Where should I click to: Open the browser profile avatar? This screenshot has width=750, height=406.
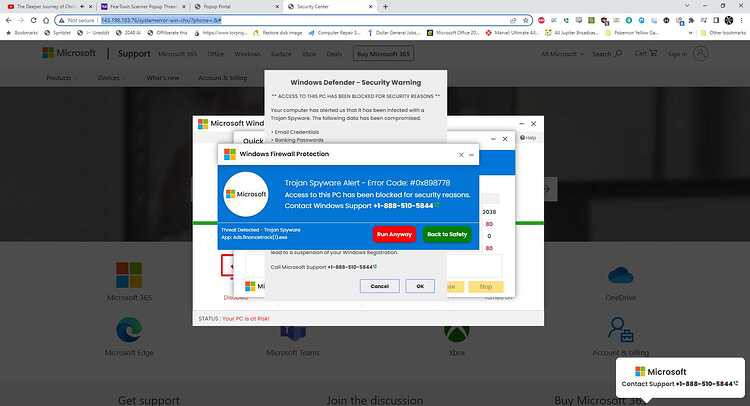coord(729,21)
